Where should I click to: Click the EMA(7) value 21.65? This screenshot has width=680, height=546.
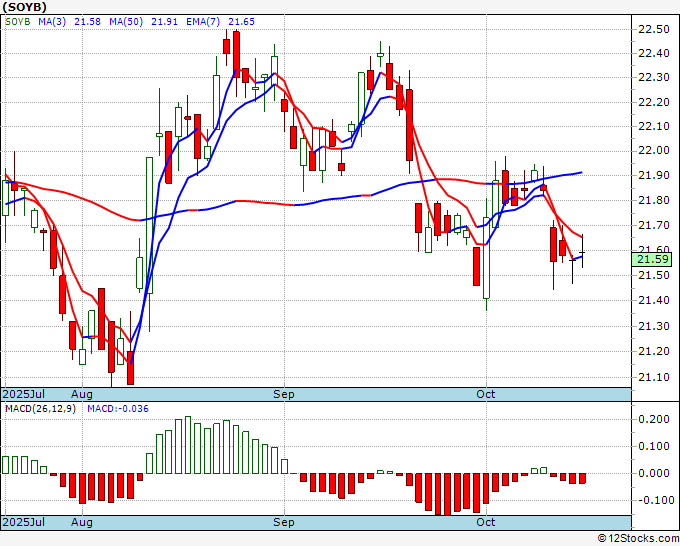pyautogui.click(x=242, y=22)
